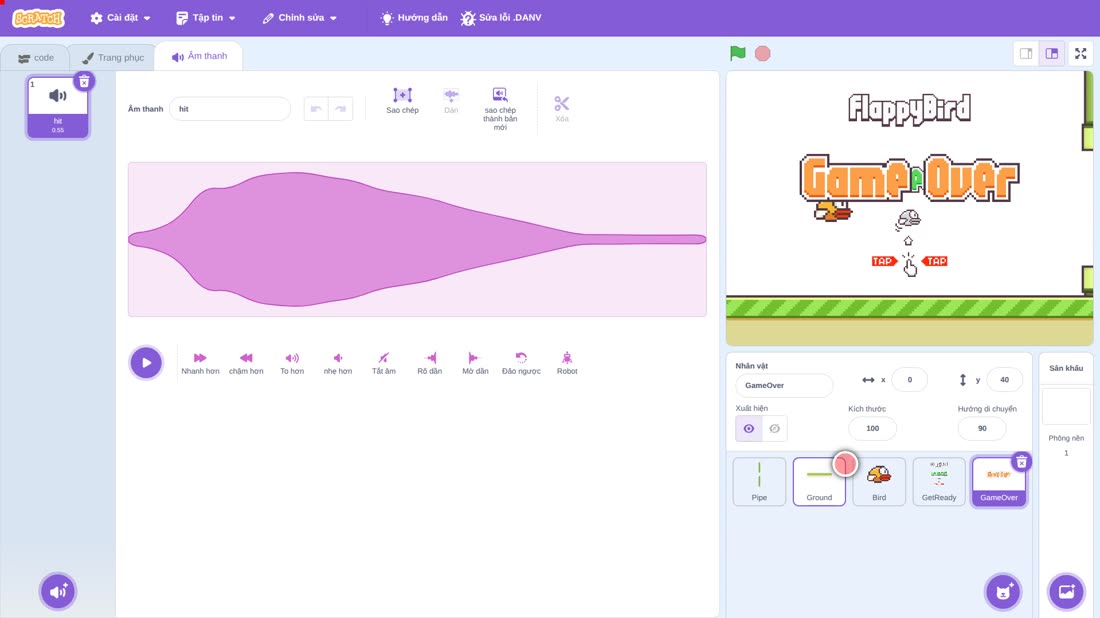Click the Sửa lỗi .DANV button
Viewport: 1100px width, 618px height.
[501, 18]
